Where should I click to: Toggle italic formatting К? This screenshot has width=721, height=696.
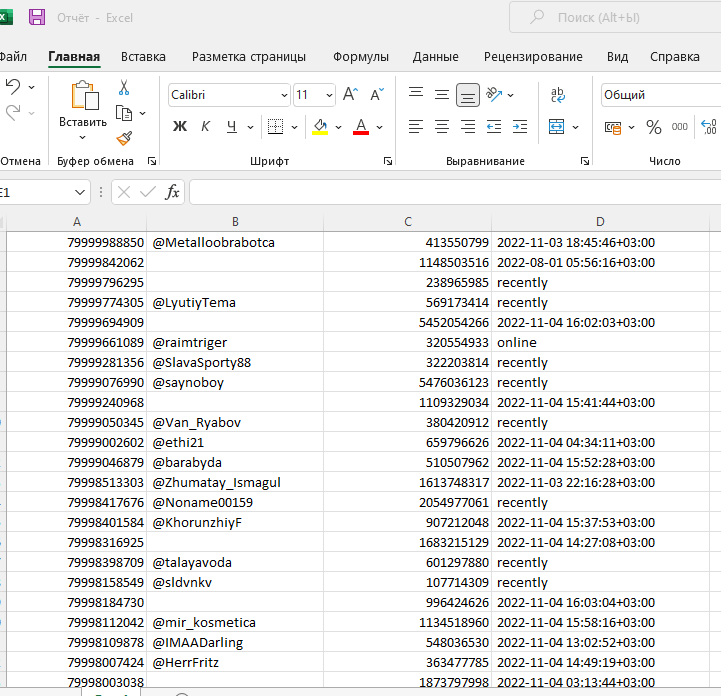click(x=206, y=127)
